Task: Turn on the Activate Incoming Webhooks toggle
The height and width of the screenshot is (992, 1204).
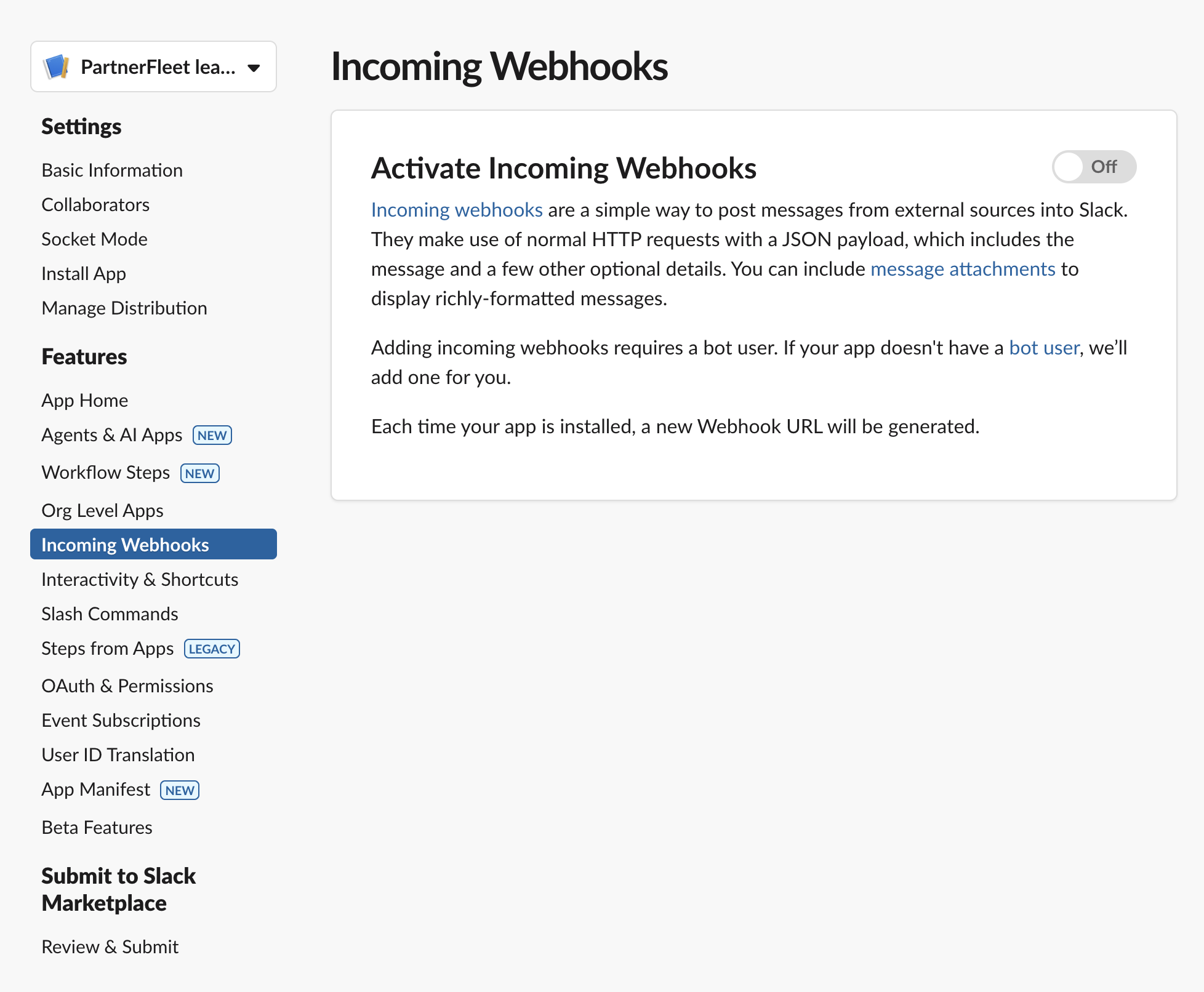Action: (x=1094, y=167)
